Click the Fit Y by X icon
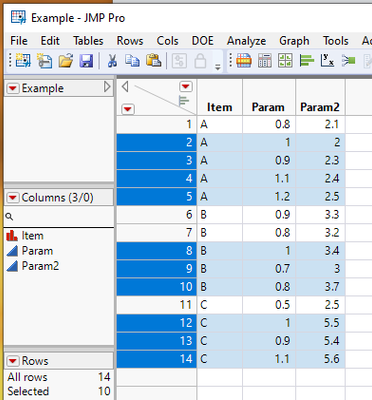The width and height of the screenshot is (372, 400). click(x=327, y=61)
